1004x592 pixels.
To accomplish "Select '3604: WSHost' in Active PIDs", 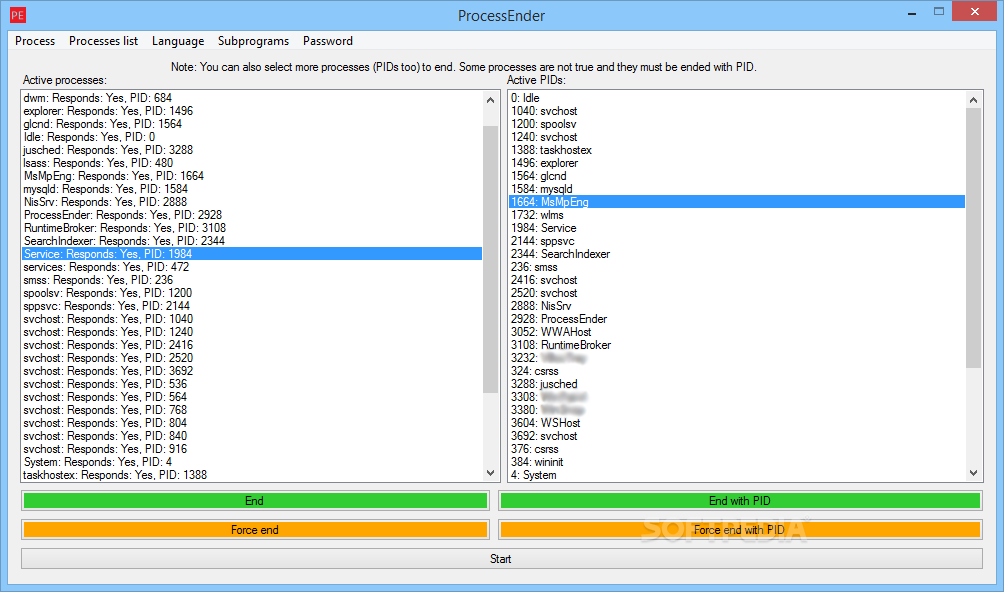I will (x=737, y=423).
